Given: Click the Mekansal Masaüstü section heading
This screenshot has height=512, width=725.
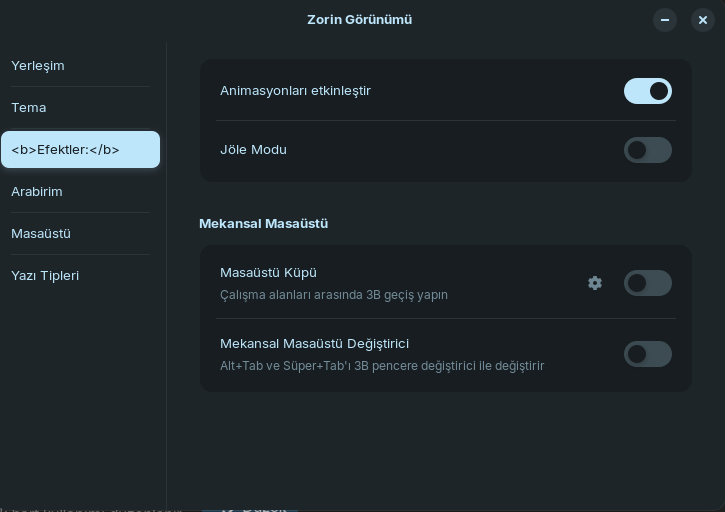Looking at the screenshot, I should click(x=263, y=224).
